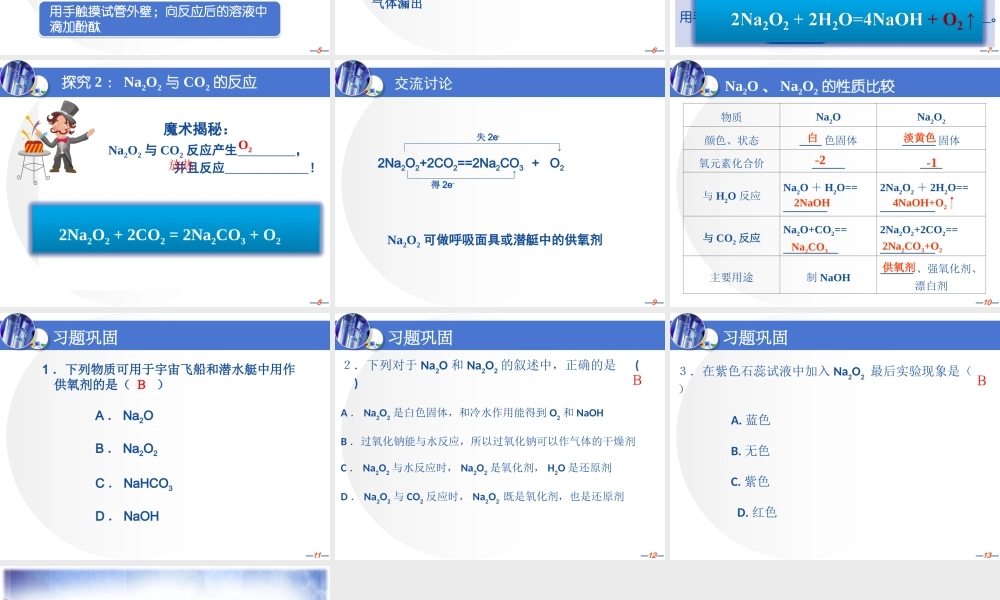Viewport: 1000px width, 600px height.
Task: Click the 供氧剂、强氧化剂、漂白剂 cell
Action: tap(931, 276)
